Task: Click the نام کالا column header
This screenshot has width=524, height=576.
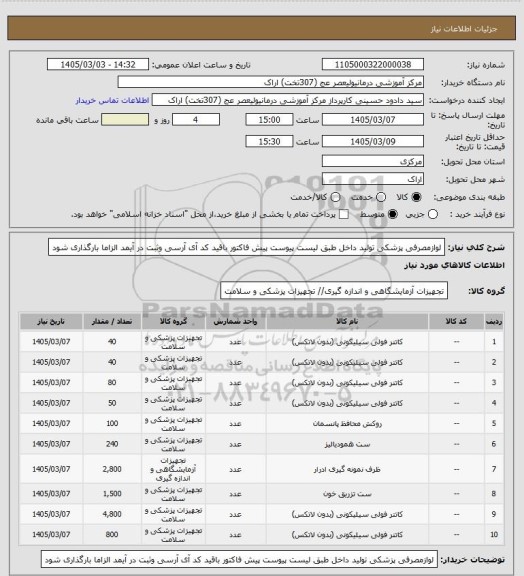Action: coord(347,321)
